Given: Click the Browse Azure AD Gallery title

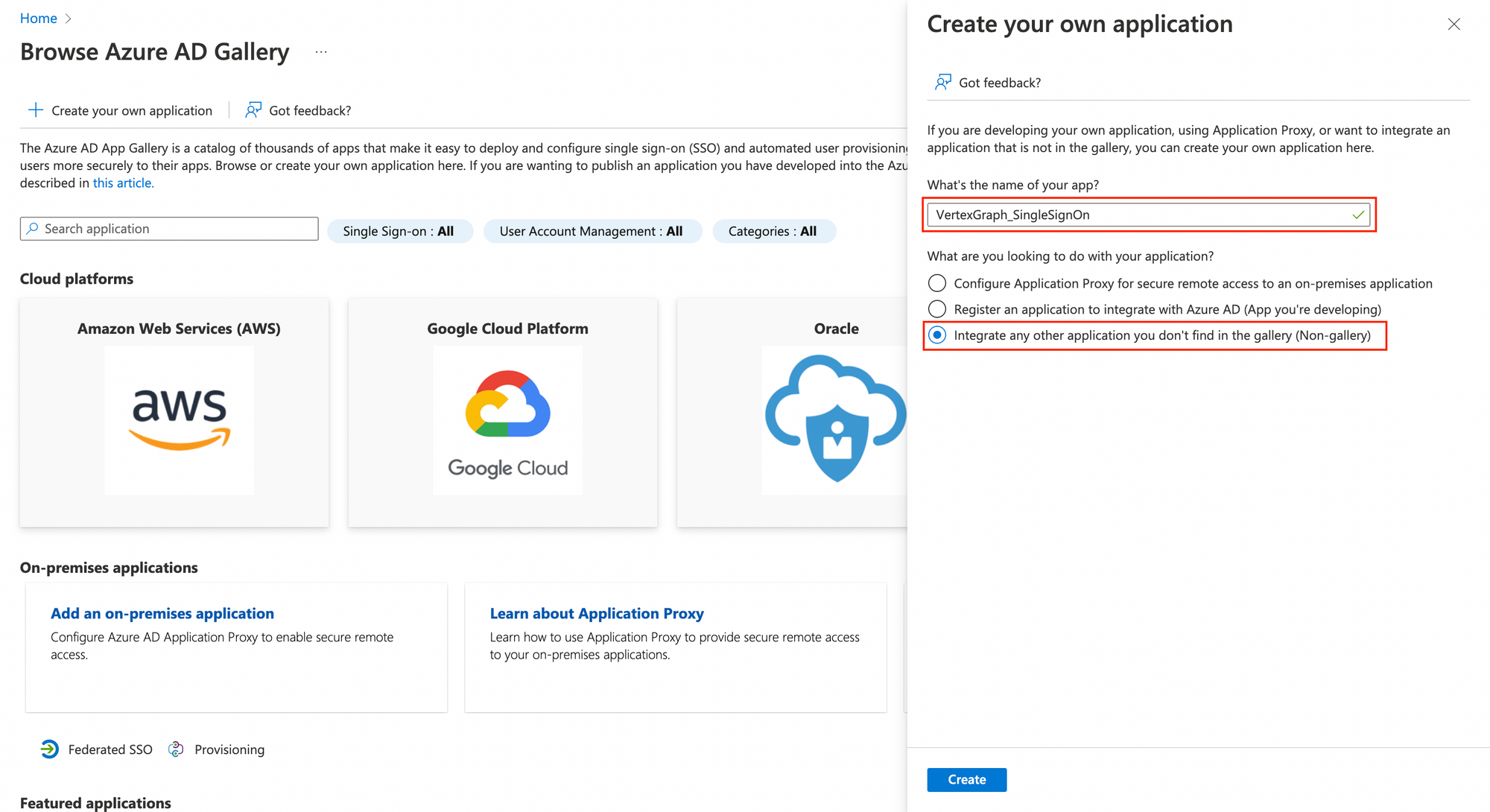Looking at the screenshot, I should tap(155, 52).
